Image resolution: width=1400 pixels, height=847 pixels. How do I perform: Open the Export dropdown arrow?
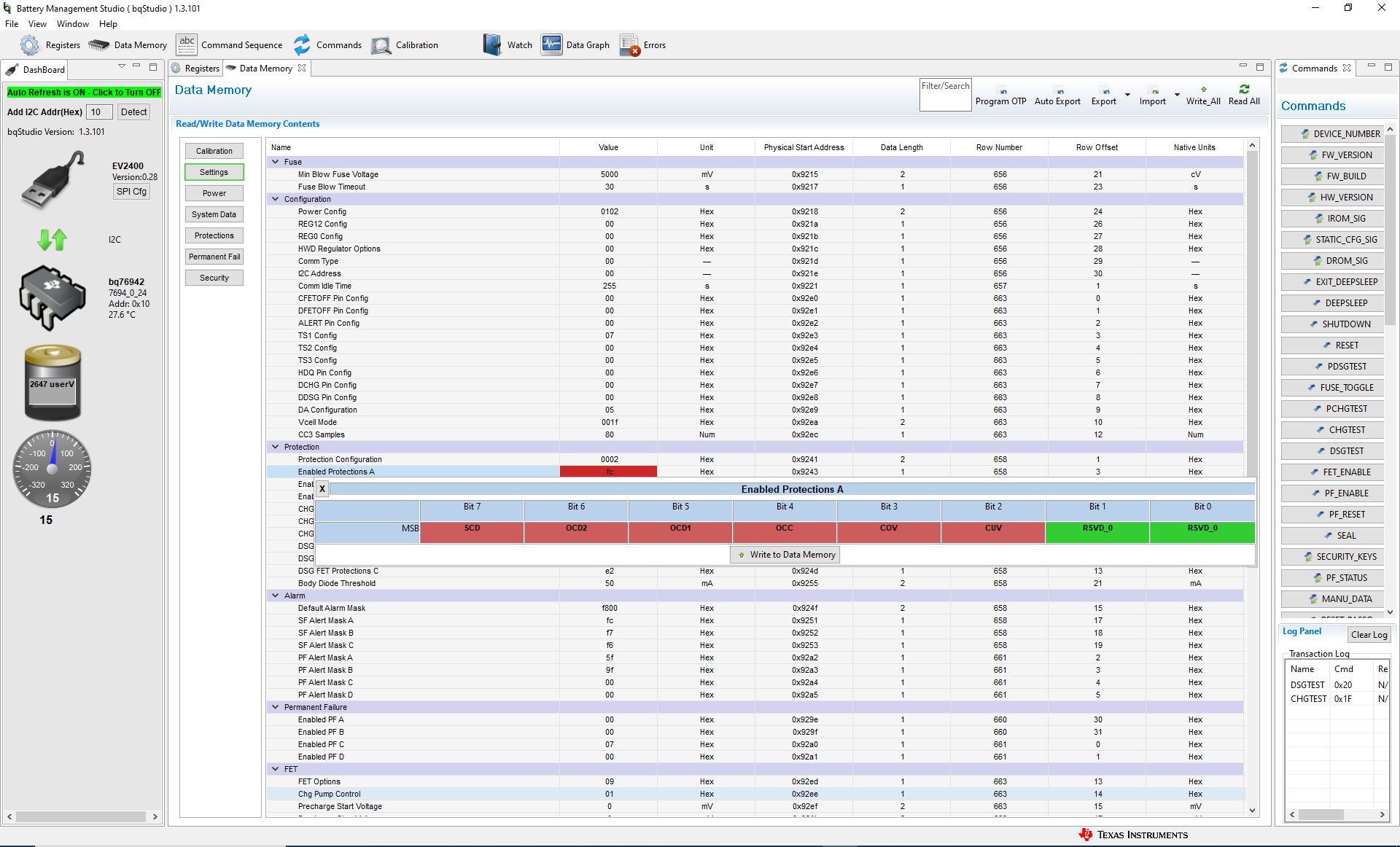tap(1127, 95)
